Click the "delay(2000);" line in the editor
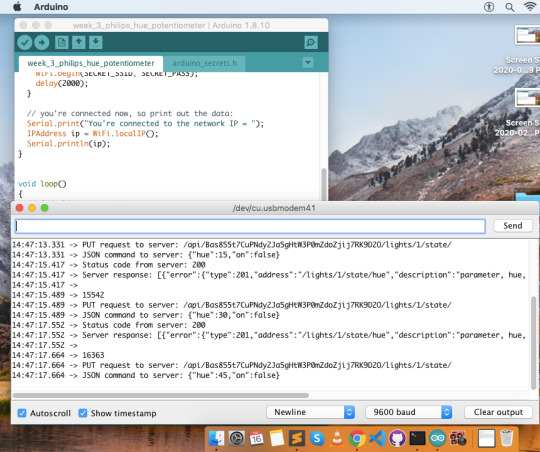This screenshot has height=452, width=540. [62, 83]
